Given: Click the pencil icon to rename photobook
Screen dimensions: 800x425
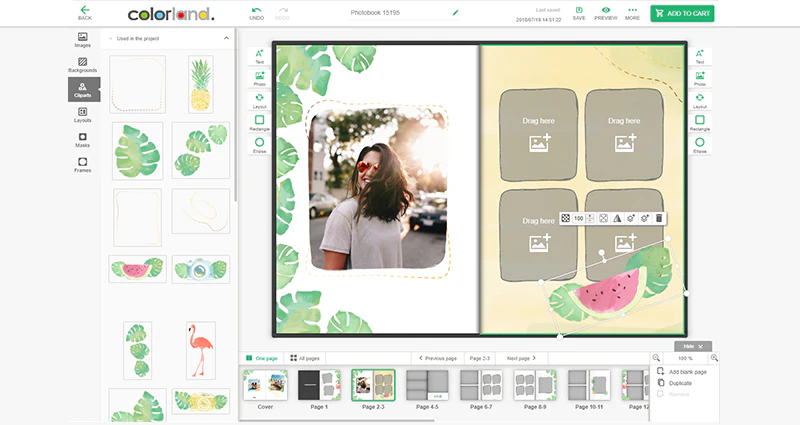Looking at the screenshot, I should pyautogui.click(x=456, y=12).
